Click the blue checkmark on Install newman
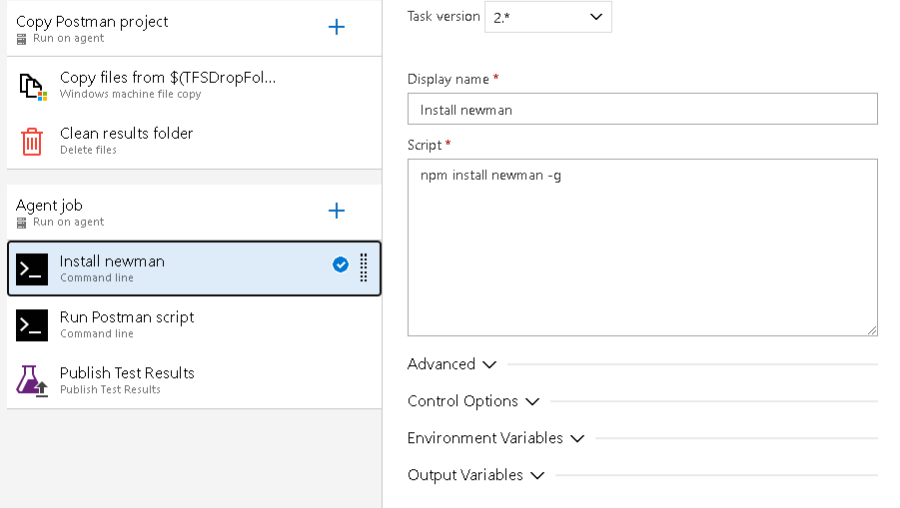 pos(340,265)
